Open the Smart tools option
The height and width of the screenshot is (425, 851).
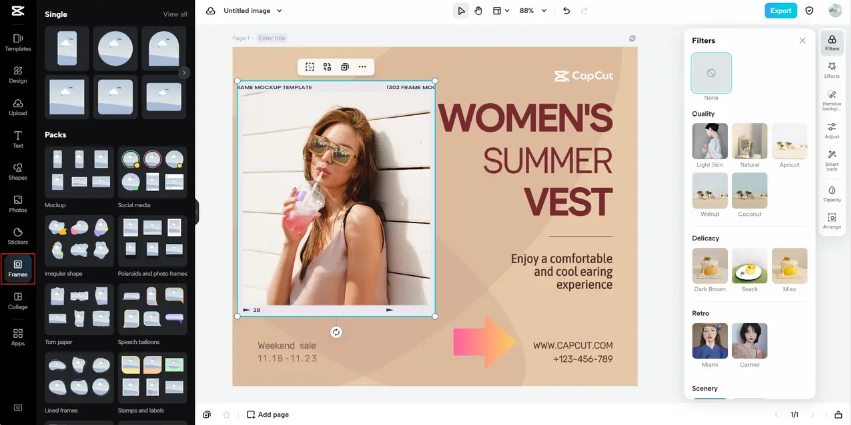click(832, 161)
